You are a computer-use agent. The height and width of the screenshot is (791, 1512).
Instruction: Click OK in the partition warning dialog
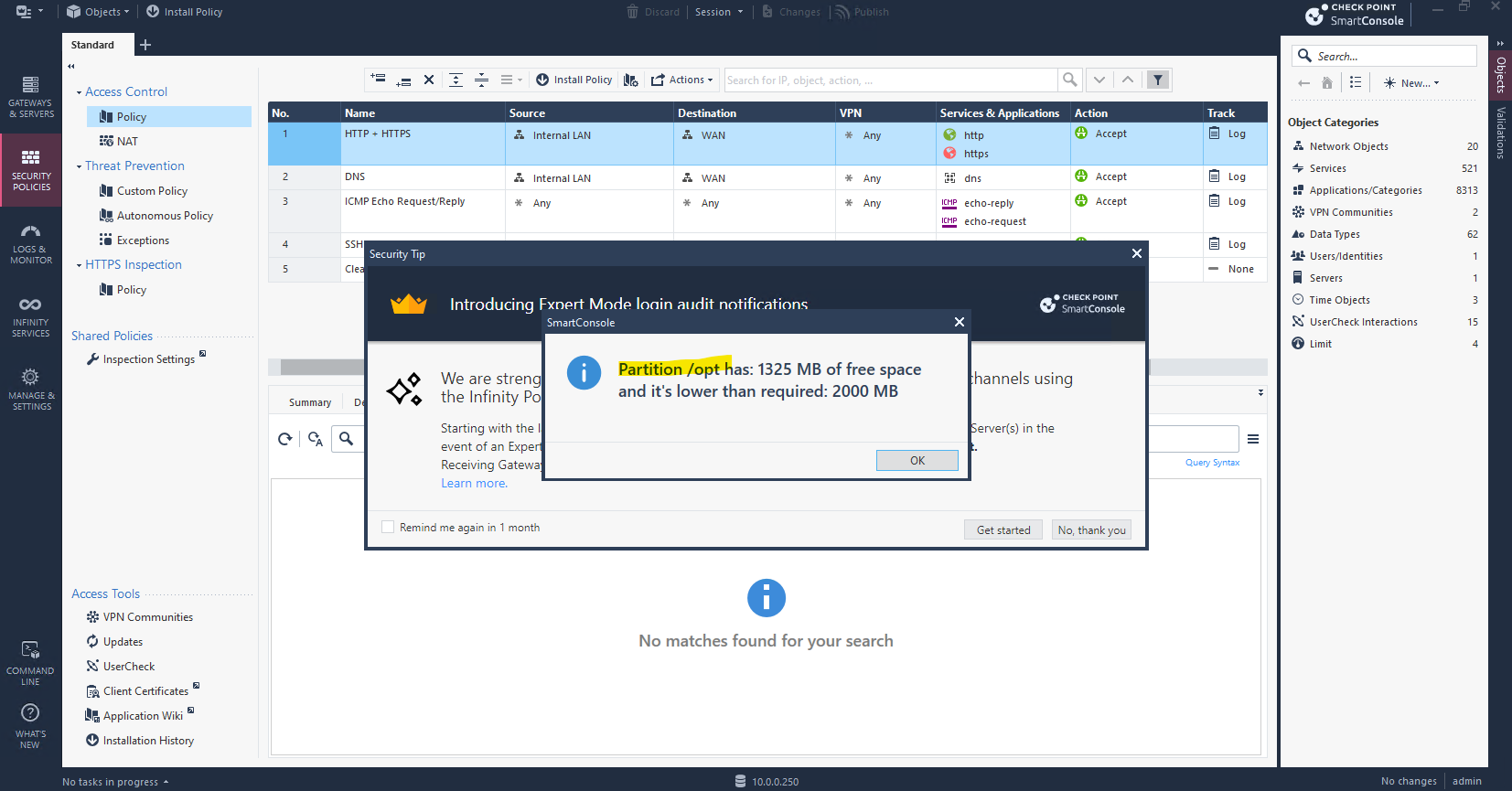pos(917,460)
